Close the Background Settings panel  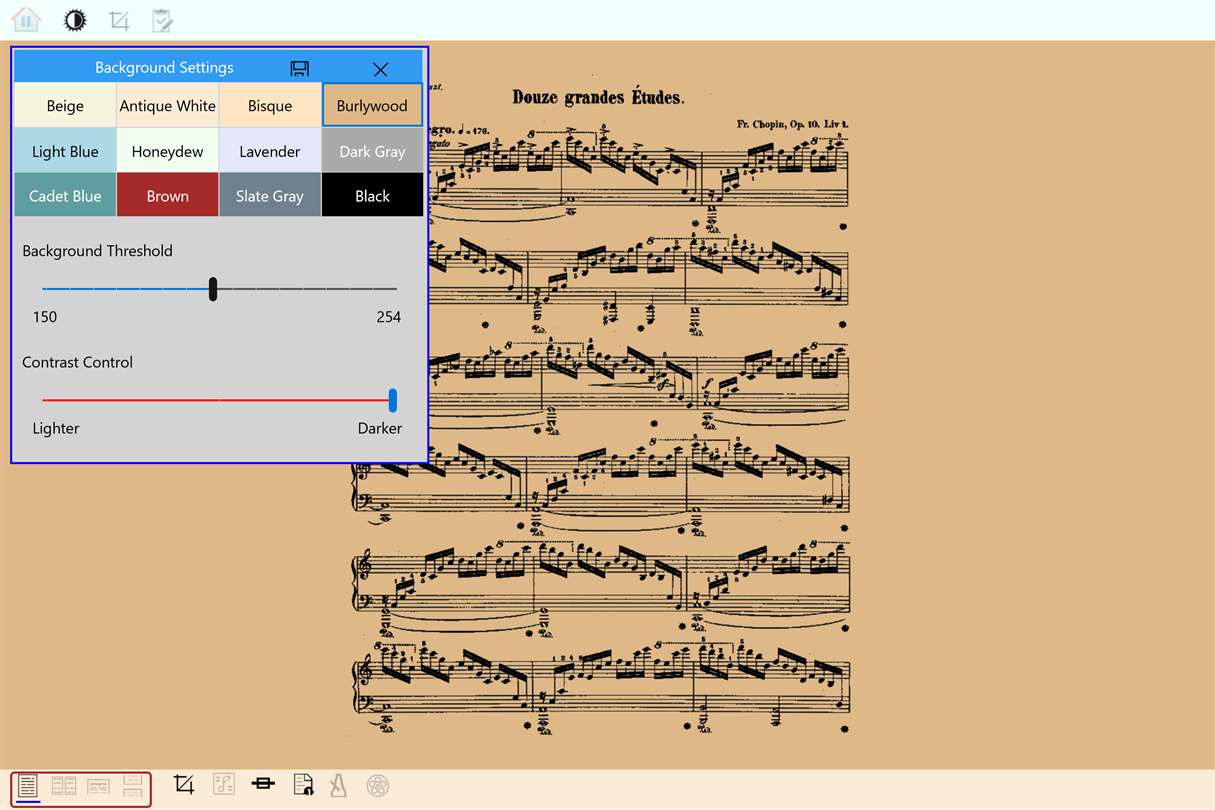[380, 69]
